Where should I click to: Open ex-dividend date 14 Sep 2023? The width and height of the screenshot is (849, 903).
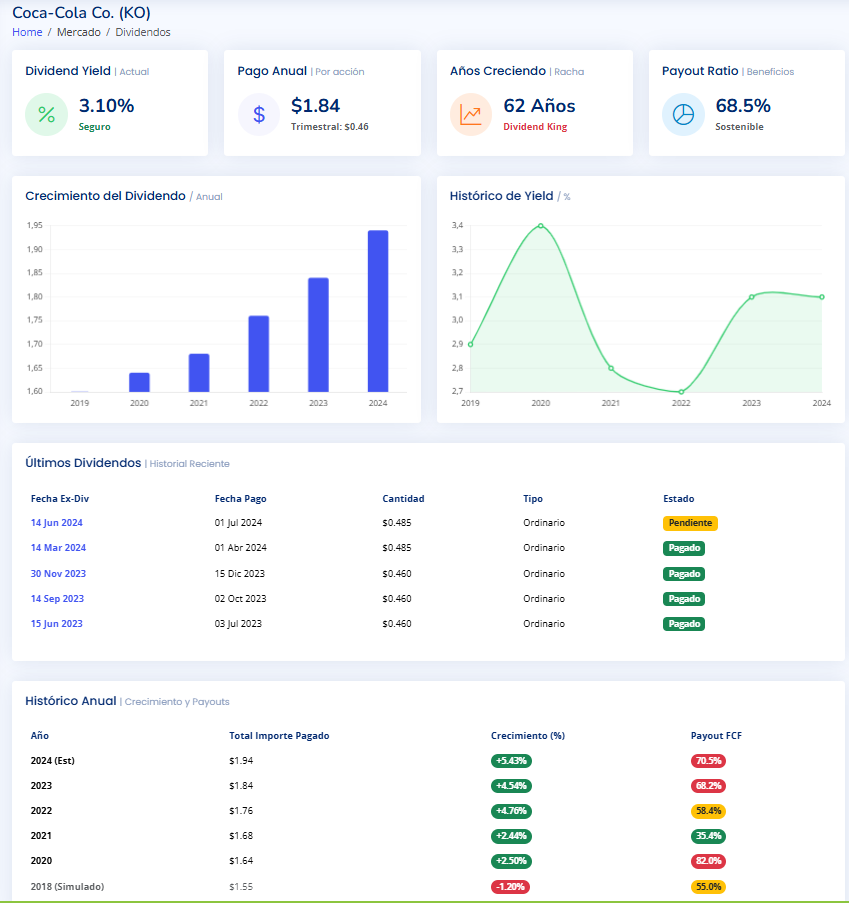57,599
